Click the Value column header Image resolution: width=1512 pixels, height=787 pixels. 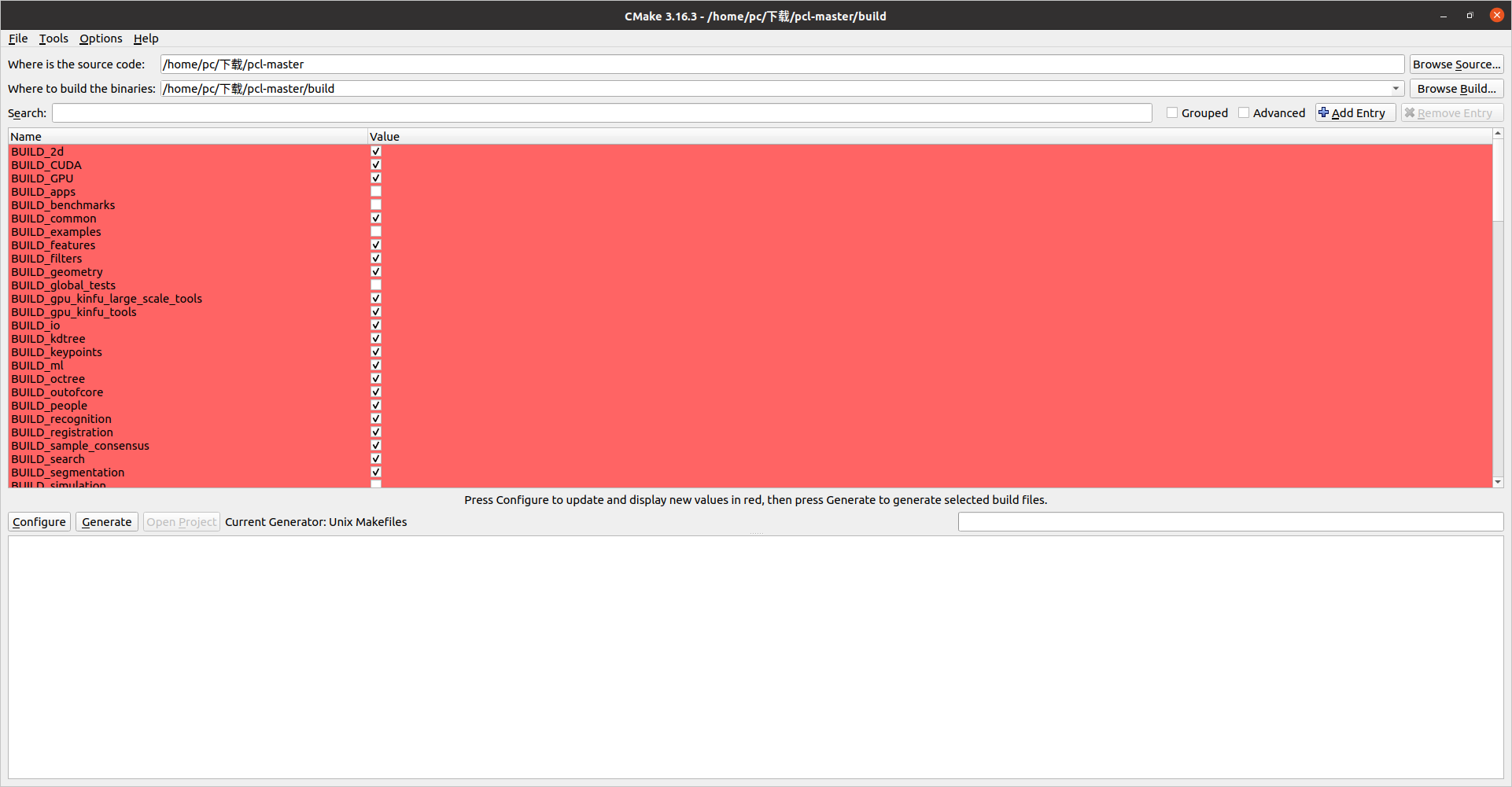point(930,137)
